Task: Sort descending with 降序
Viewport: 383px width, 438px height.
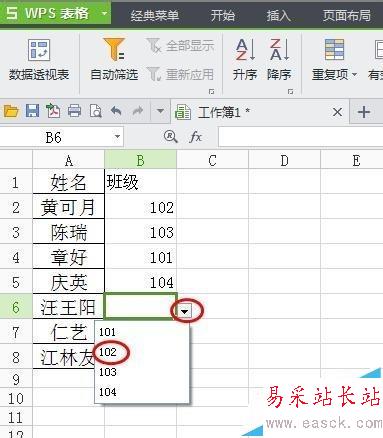Action: click(279, 59)
